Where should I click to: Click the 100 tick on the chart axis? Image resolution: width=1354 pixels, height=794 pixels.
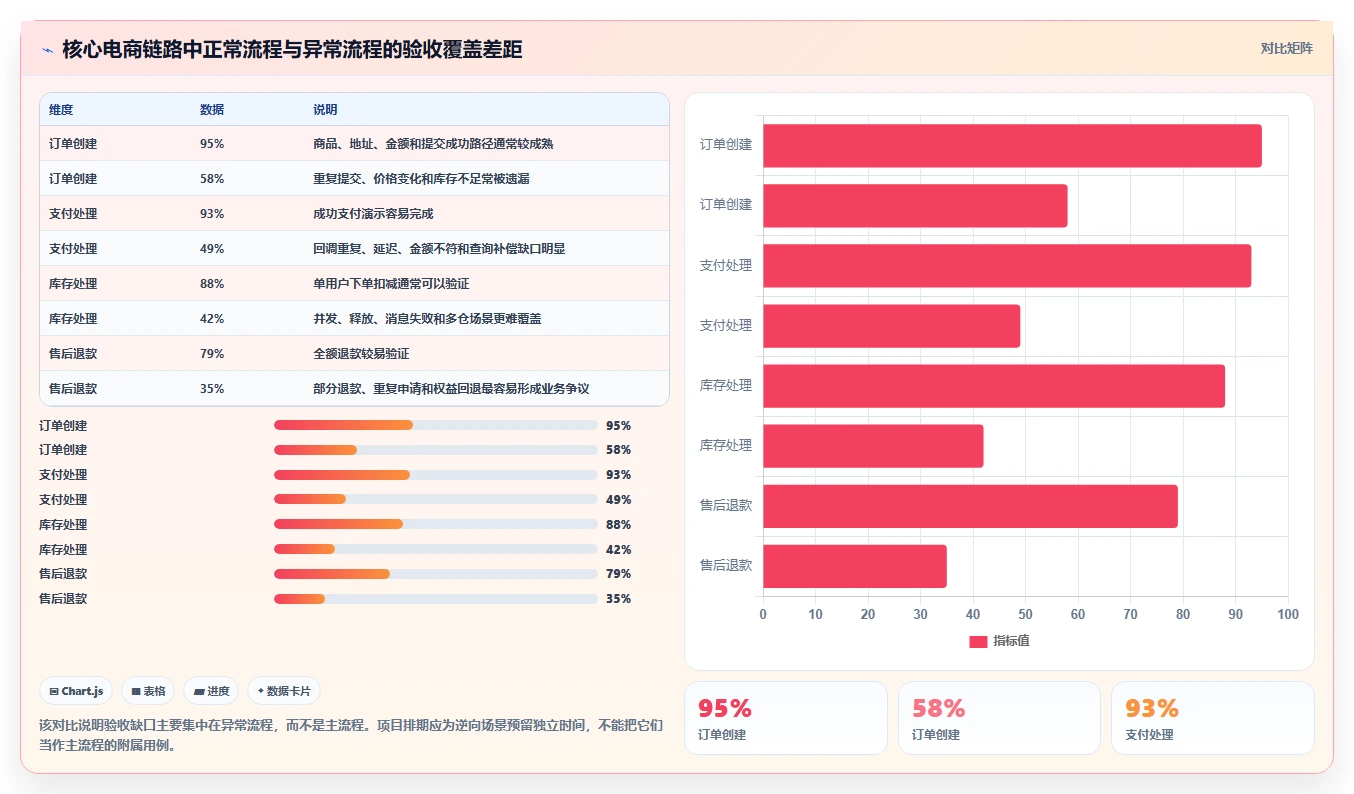tap(1288, 614)
